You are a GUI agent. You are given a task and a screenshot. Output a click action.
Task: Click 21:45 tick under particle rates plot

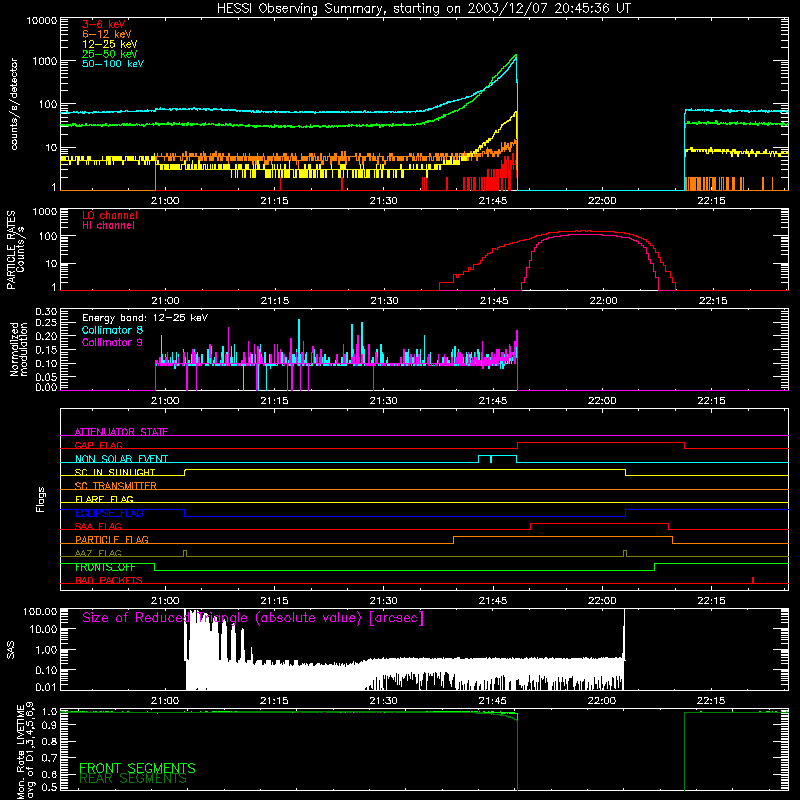point(494,301)
